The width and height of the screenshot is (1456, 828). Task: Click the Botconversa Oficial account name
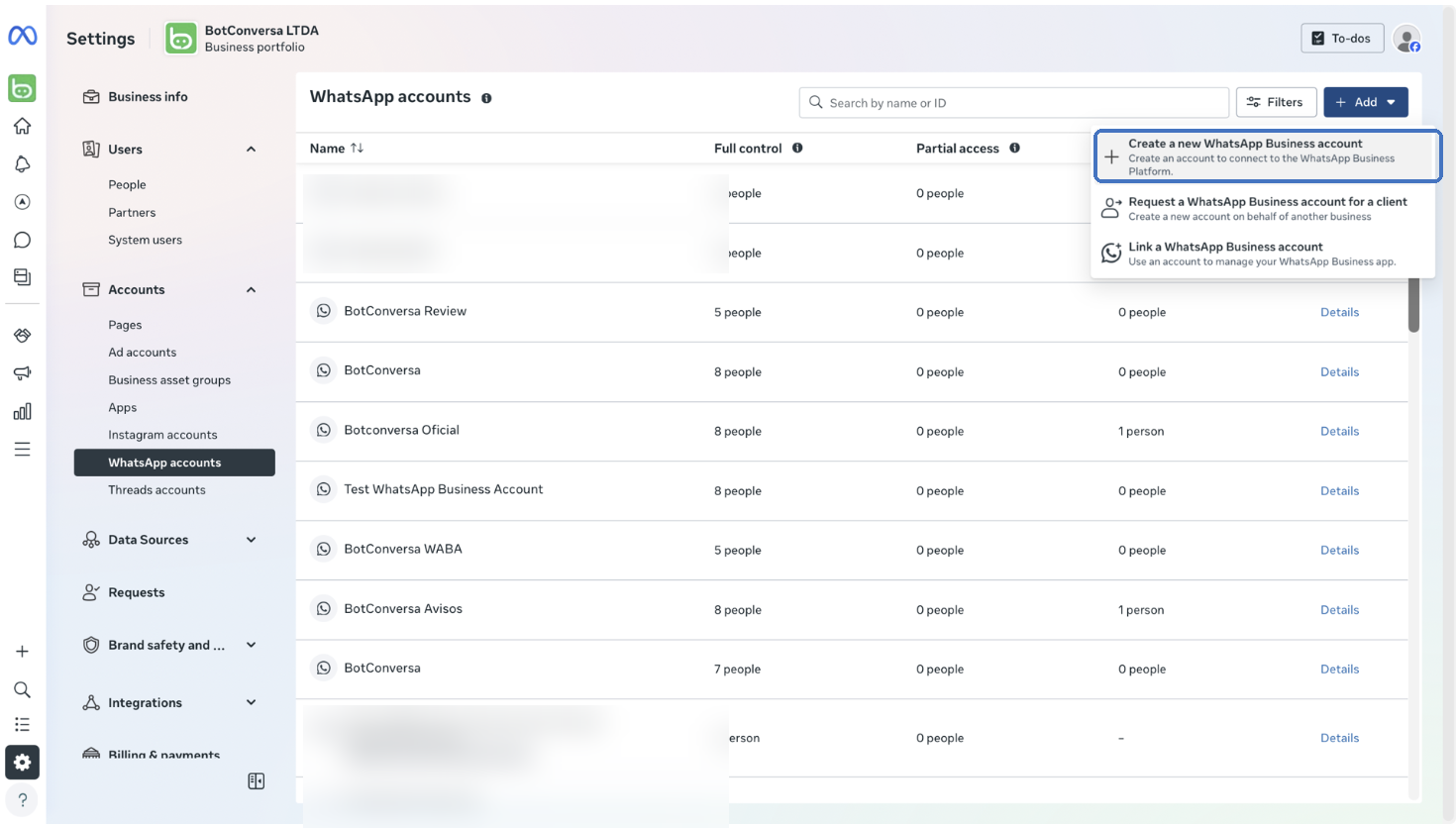point(401,430)
